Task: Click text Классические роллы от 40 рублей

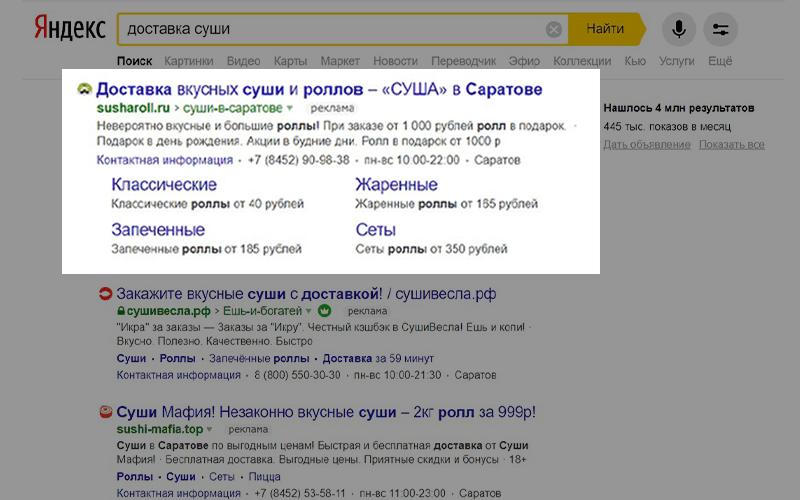Action: [208, 204]
